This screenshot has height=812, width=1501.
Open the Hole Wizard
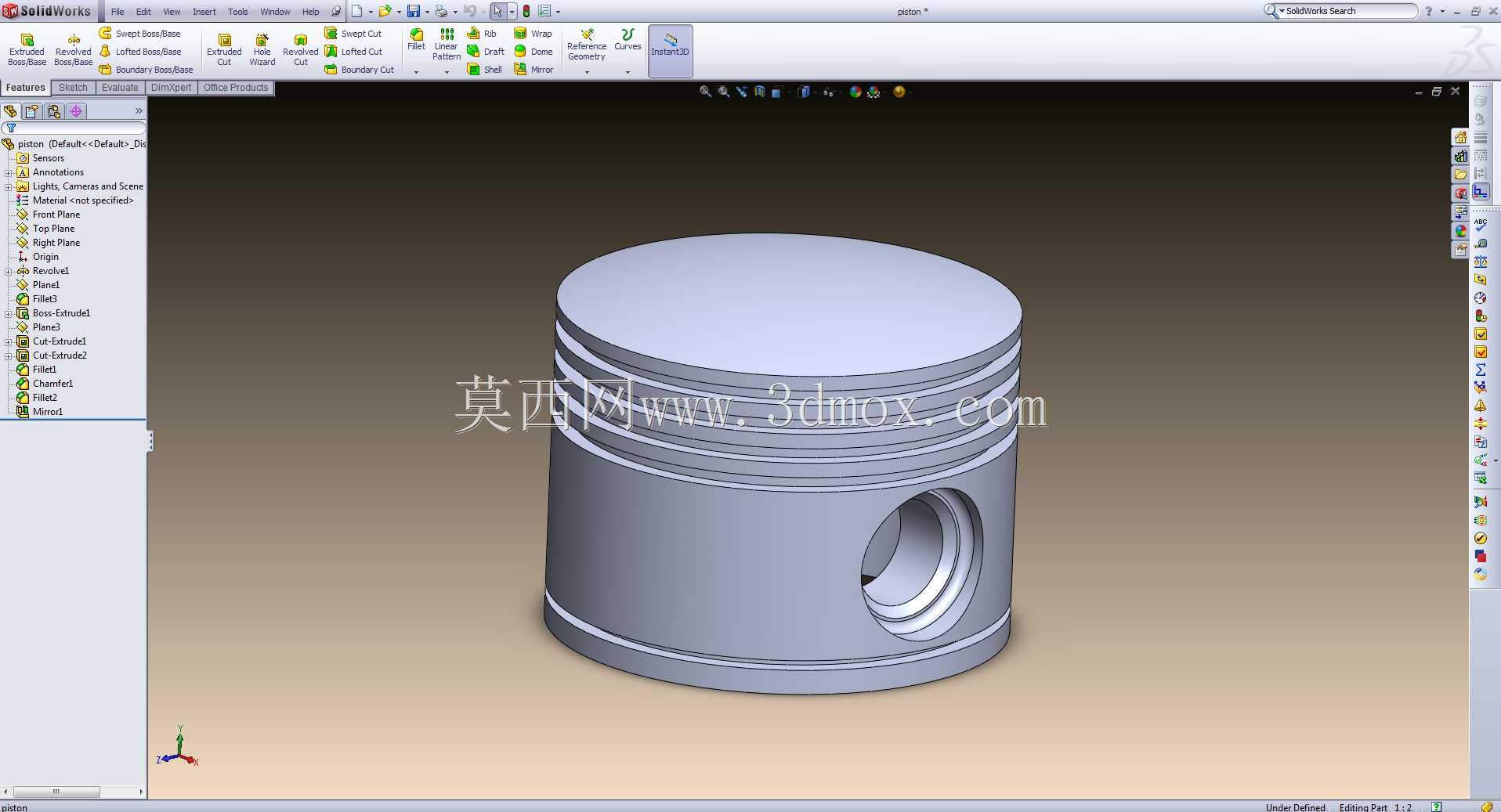262,50
